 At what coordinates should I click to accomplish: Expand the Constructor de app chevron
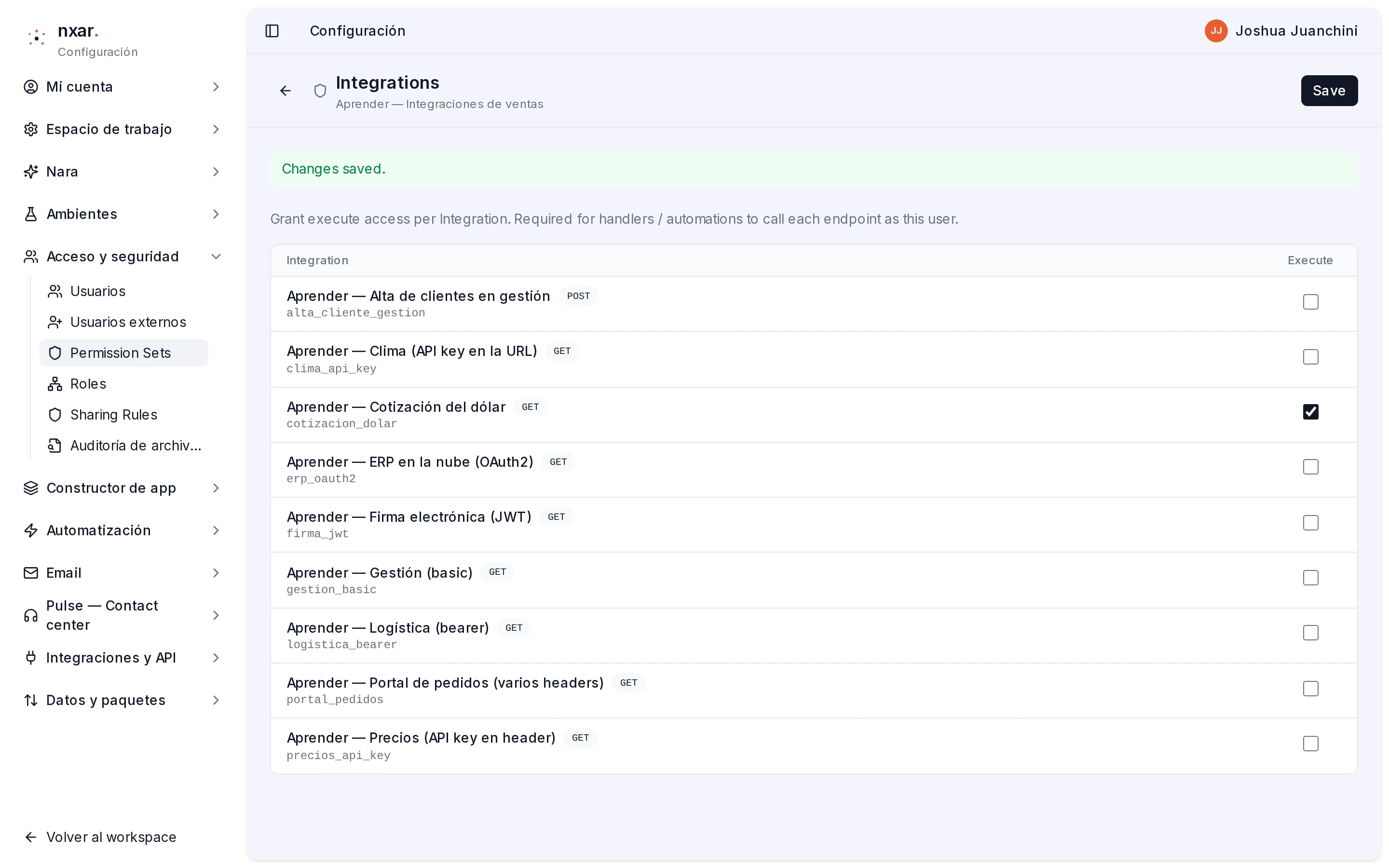[216, 488]
